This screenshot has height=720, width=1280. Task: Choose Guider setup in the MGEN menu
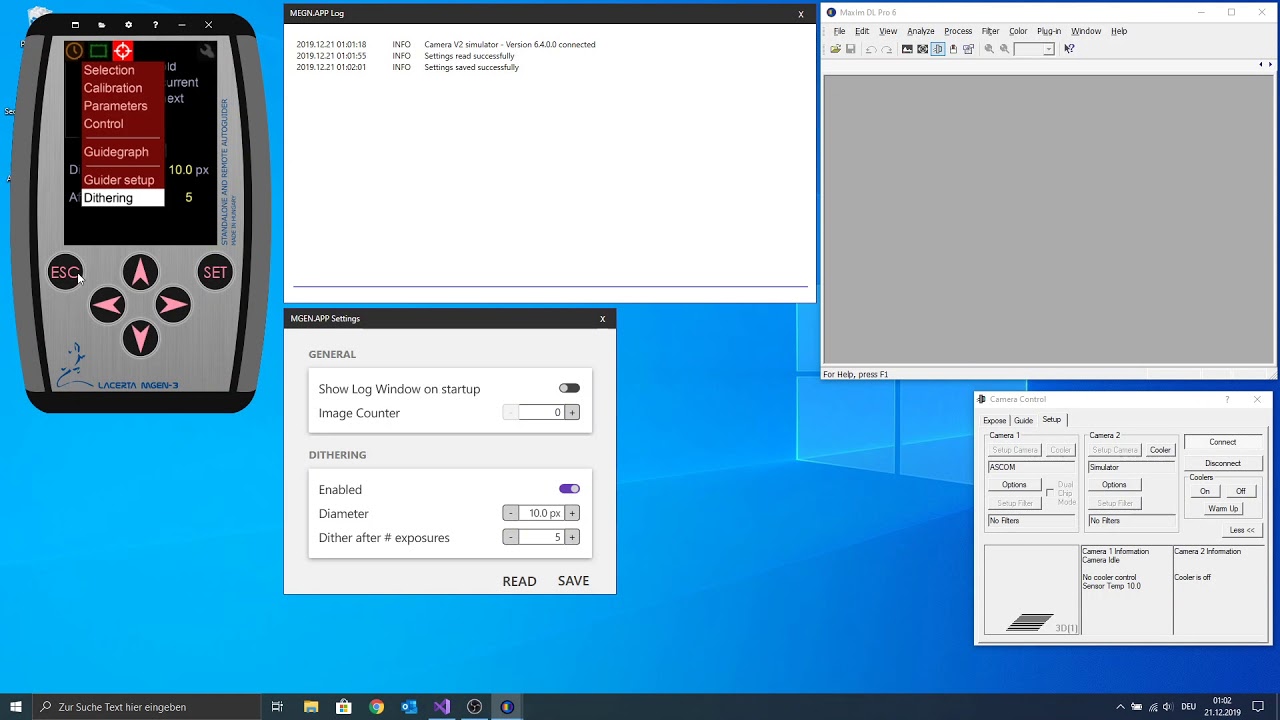119,180
